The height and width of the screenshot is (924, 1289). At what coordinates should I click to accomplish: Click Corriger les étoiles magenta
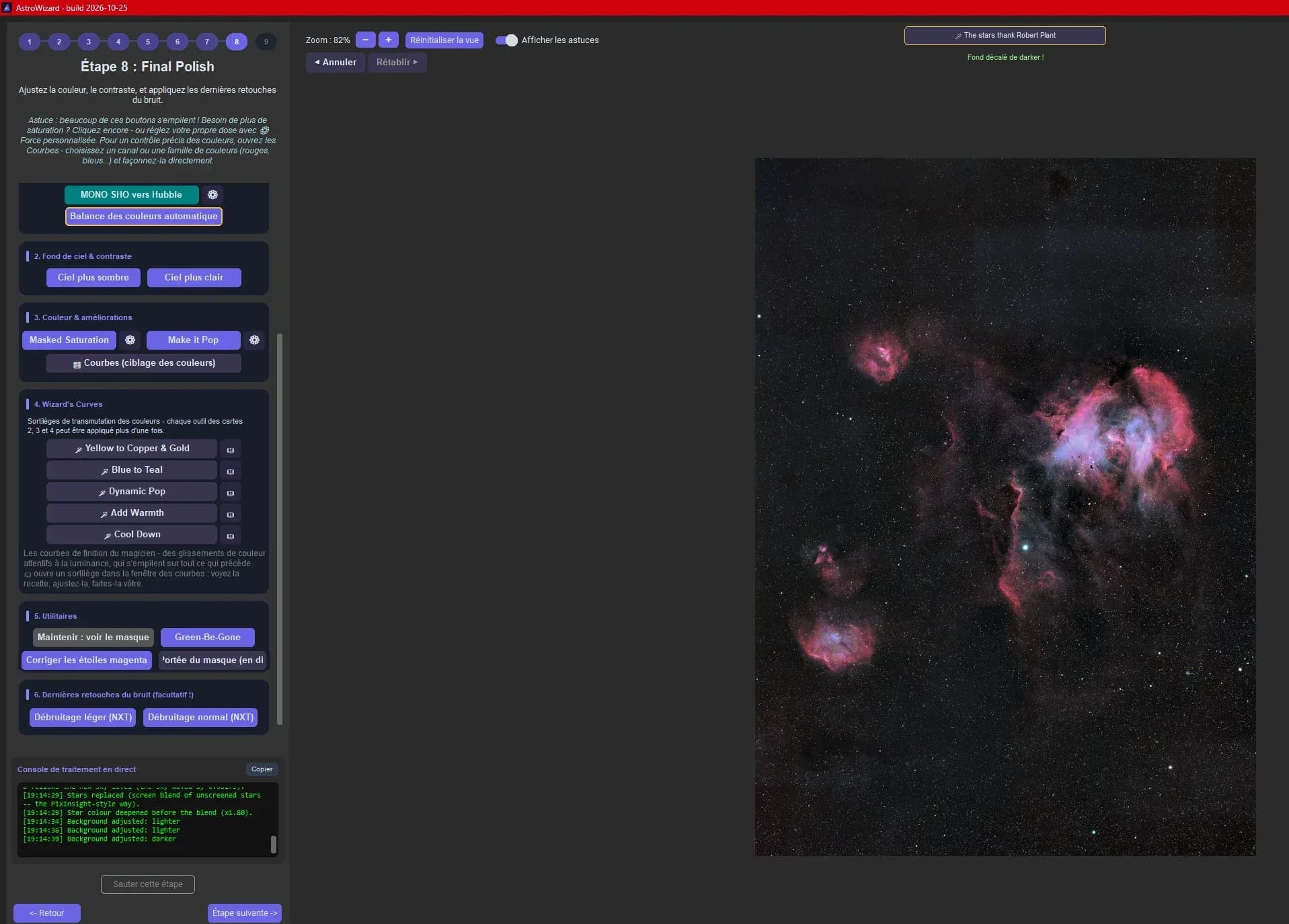tap(87, 660)
